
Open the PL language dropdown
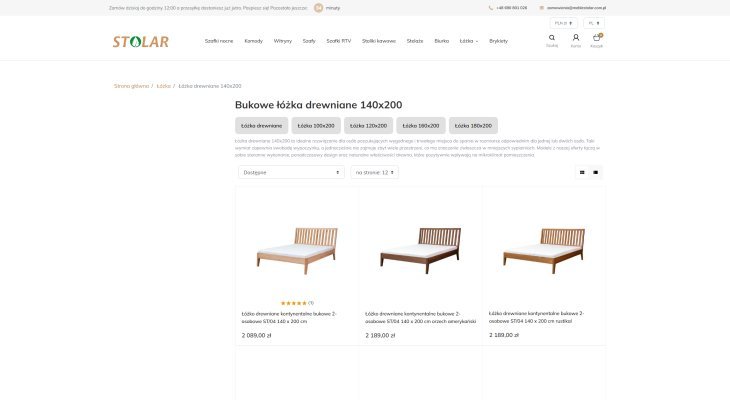593,22
